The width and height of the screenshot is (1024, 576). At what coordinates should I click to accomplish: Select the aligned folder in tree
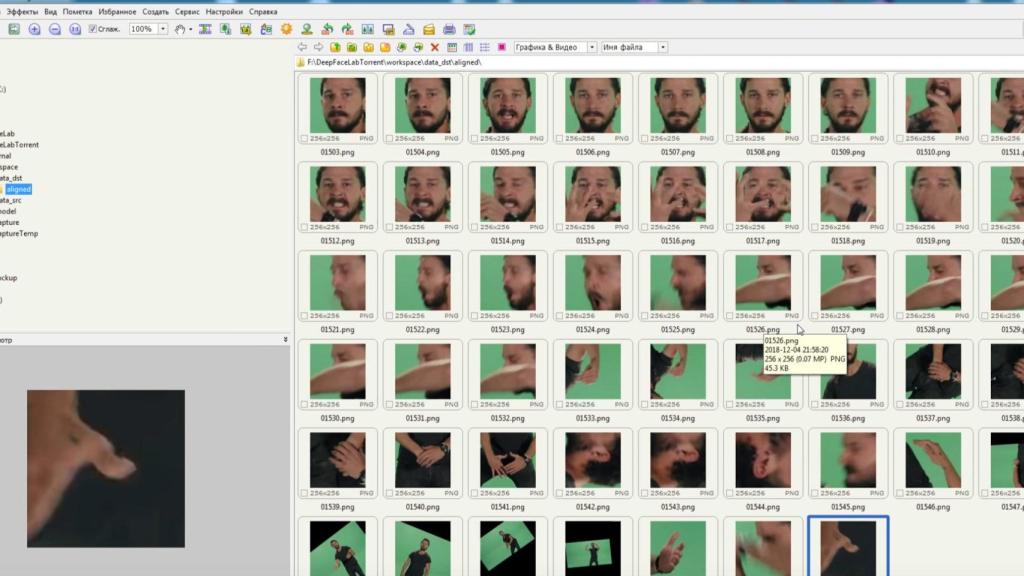tap(19, 189)
